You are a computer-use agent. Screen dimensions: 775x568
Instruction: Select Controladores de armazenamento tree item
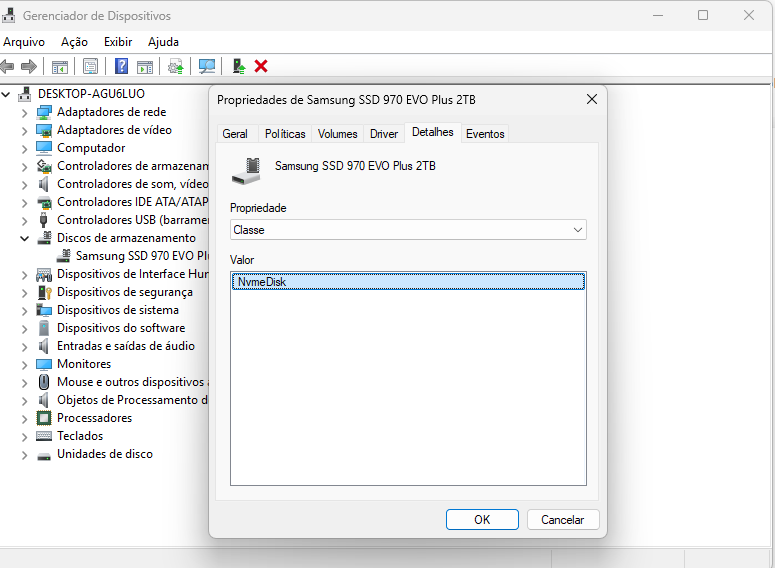click(x=132, y=166)
